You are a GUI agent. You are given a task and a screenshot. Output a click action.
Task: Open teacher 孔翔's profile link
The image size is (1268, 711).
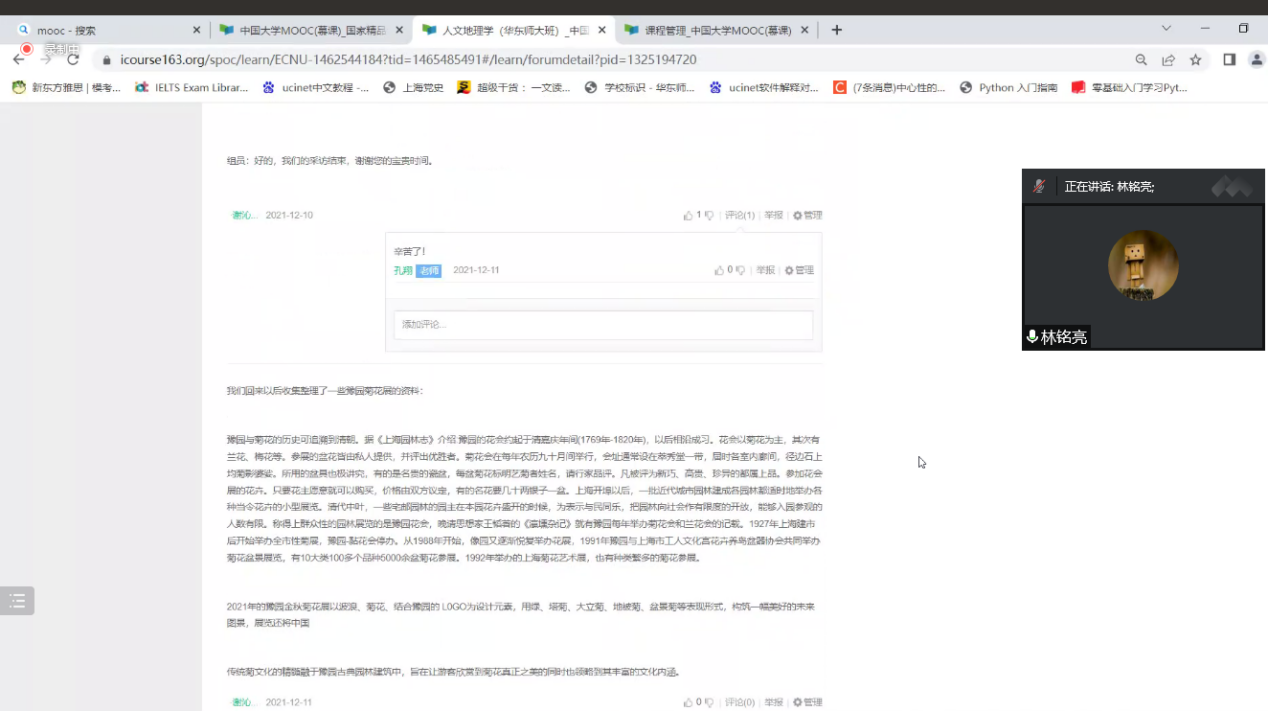pos(403,270)
